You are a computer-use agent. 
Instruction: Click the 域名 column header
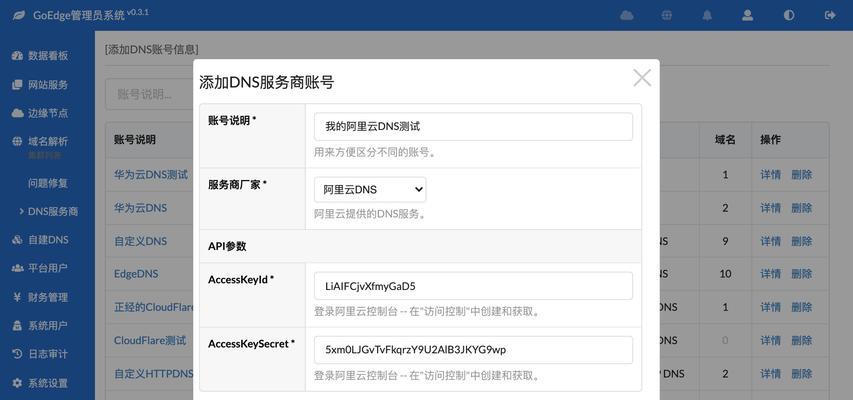coord(725,140)
